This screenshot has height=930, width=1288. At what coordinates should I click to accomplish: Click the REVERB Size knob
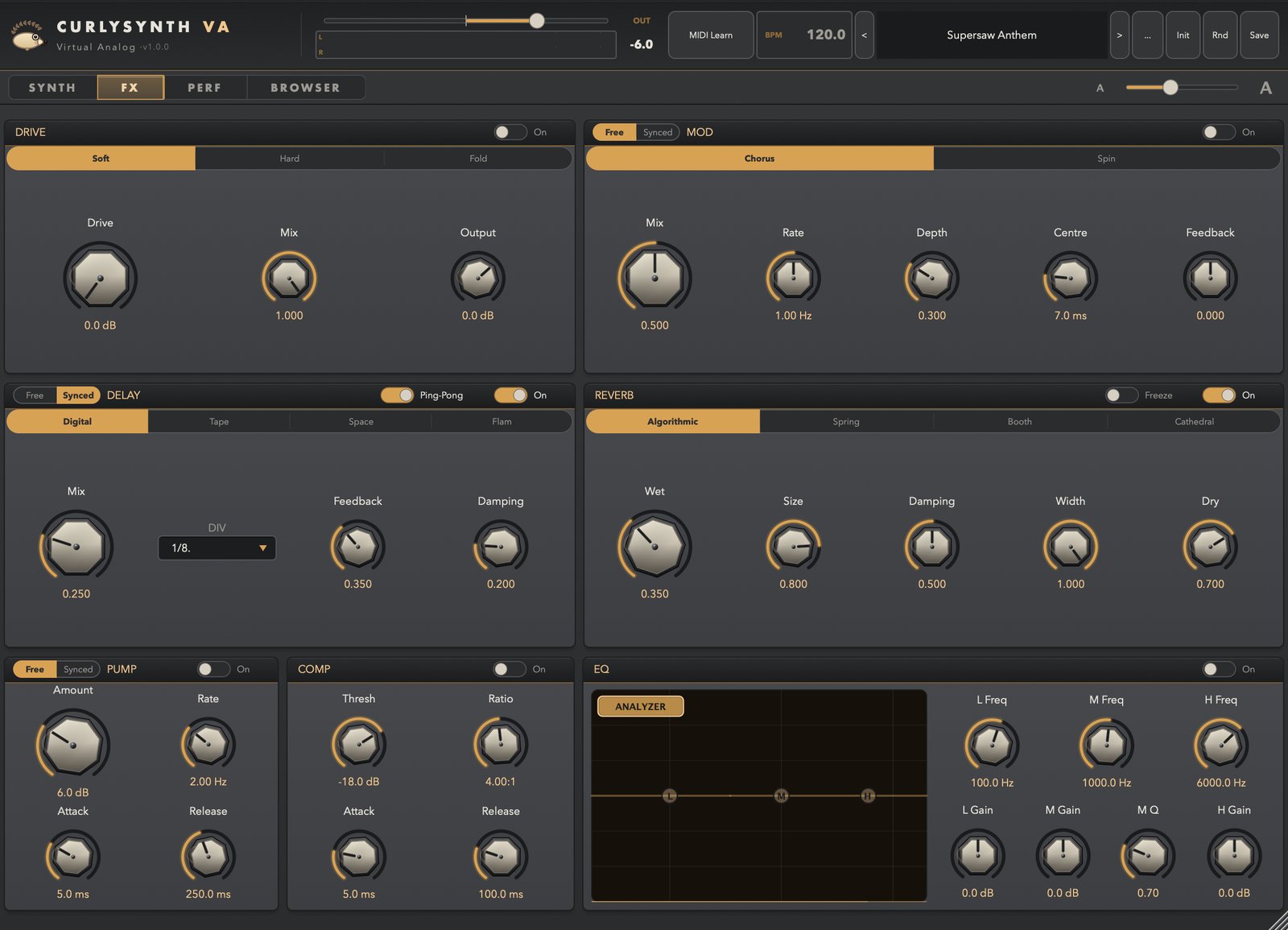tap(793, 547)
